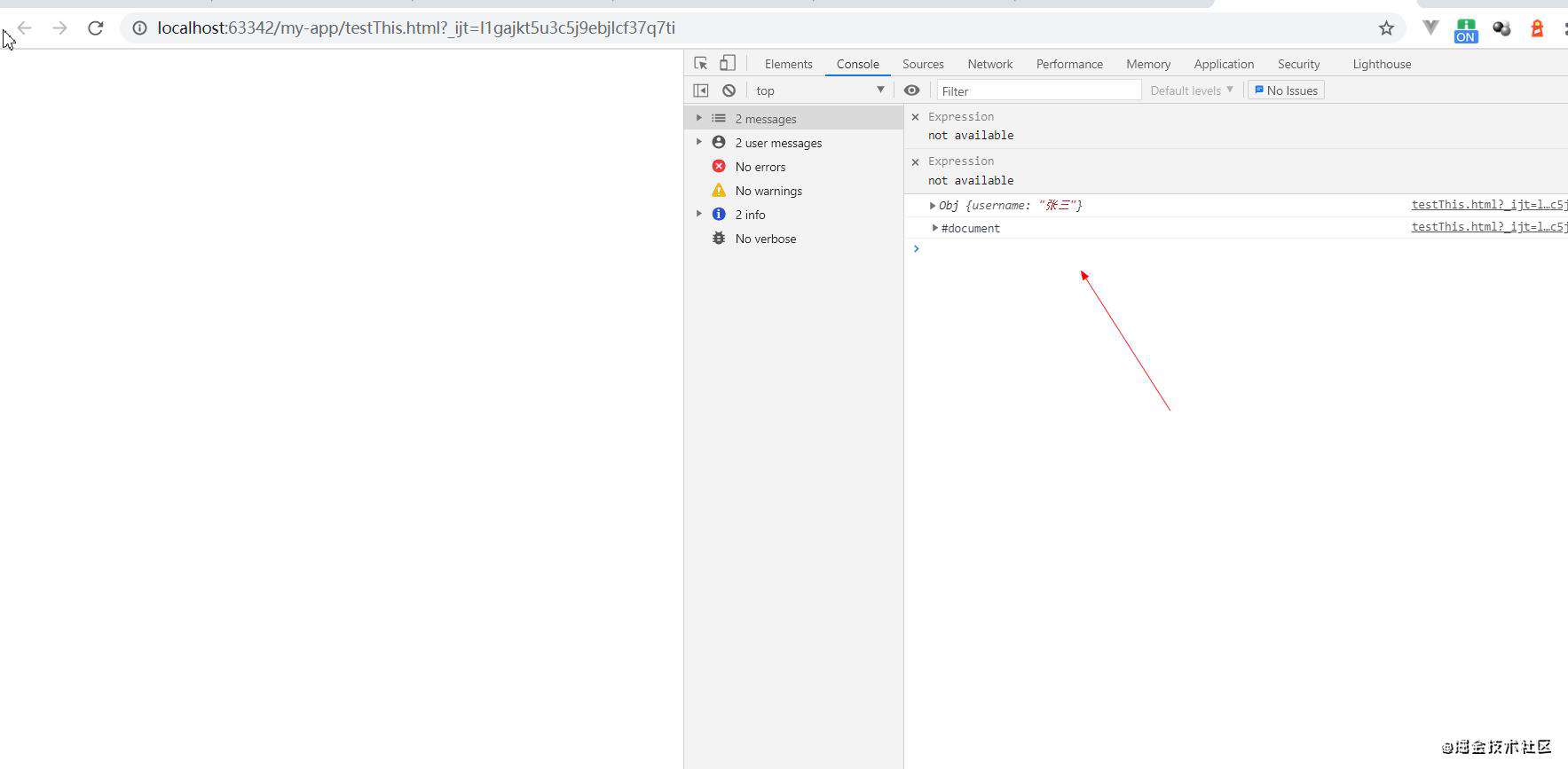Click the dark circular extension icon
The image size is (1568, 769).
pos(1501,28)
